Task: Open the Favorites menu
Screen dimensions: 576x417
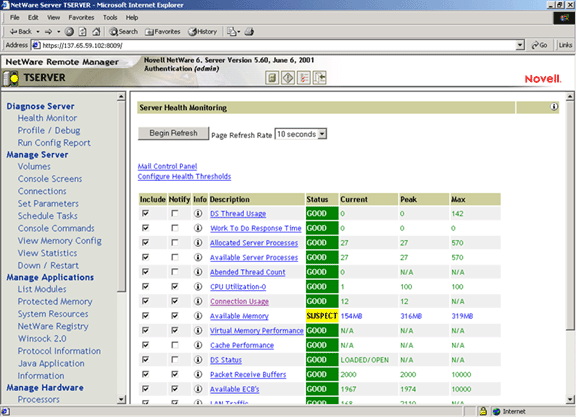Action: click(x=81, y=17)
